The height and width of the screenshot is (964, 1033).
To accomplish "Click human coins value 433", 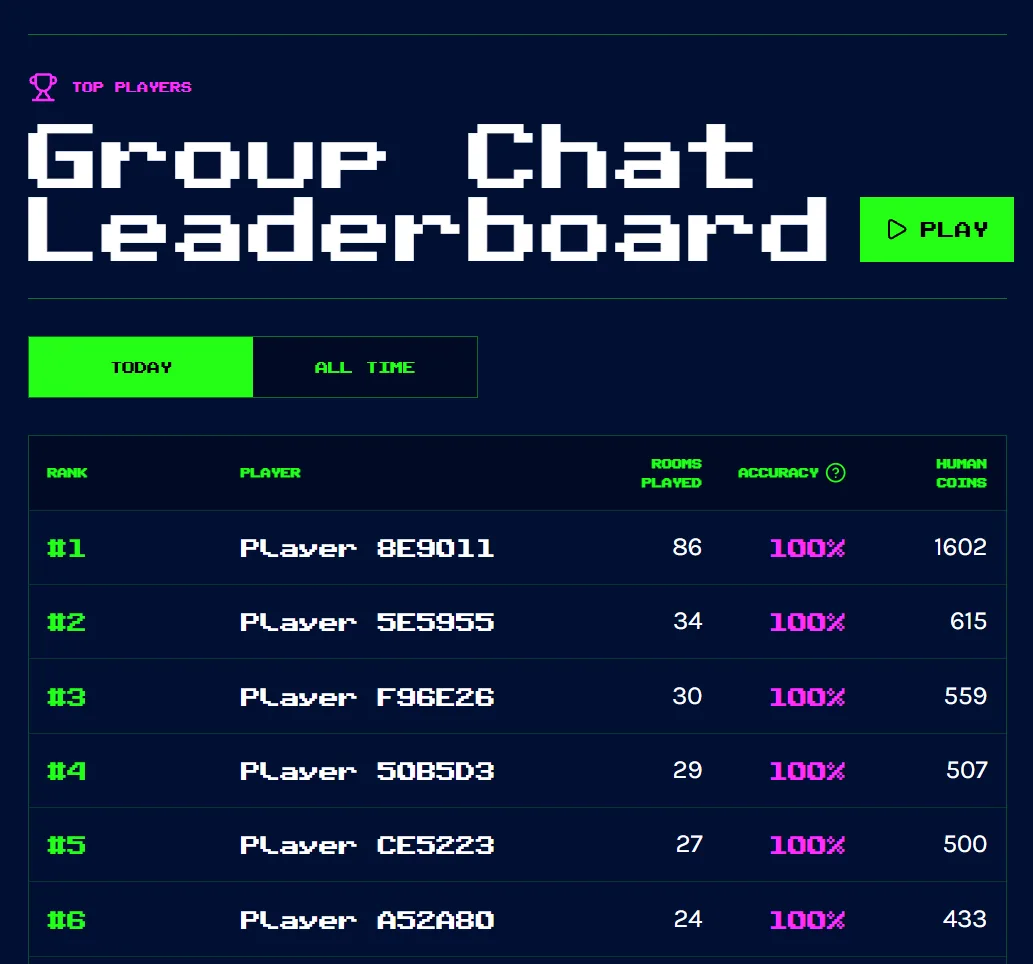I will pyautogui.click(x=965, y=919).
